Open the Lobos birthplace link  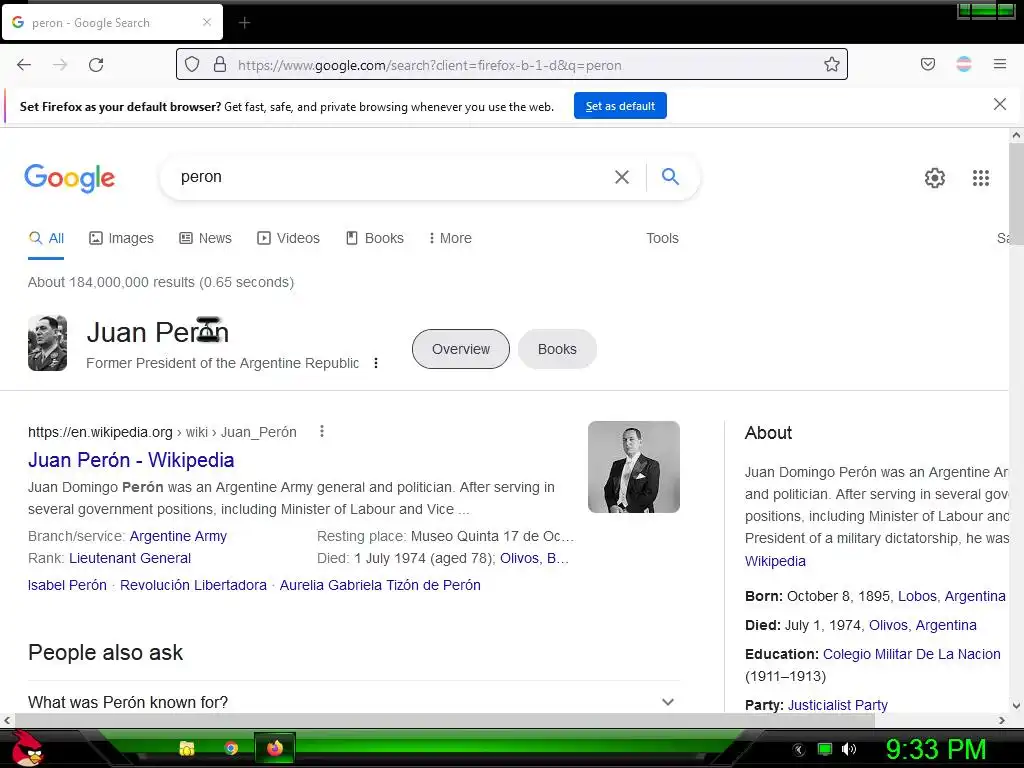[917, 596]
